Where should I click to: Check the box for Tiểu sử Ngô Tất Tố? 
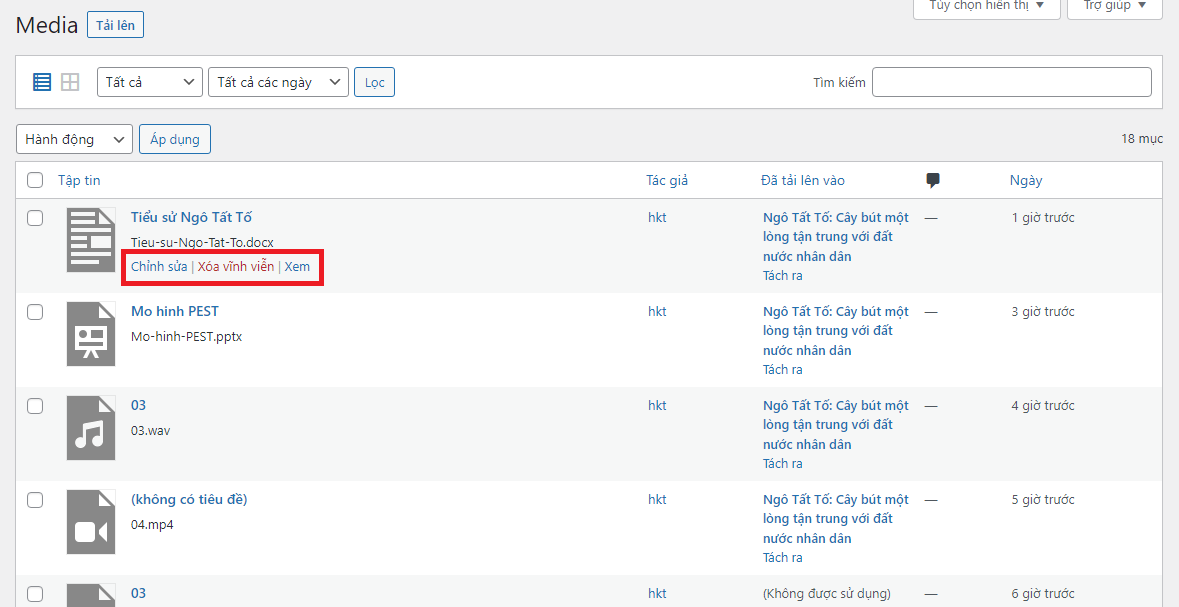[35, 218]
